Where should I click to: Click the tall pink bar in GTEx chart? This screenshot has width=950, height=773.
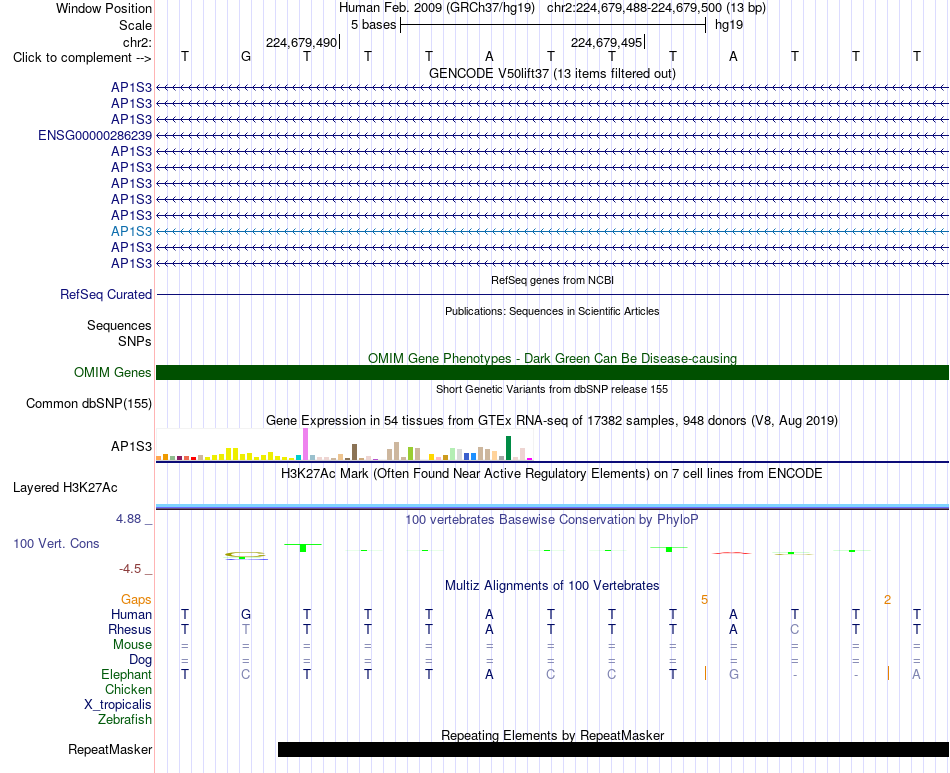[305, 444]
